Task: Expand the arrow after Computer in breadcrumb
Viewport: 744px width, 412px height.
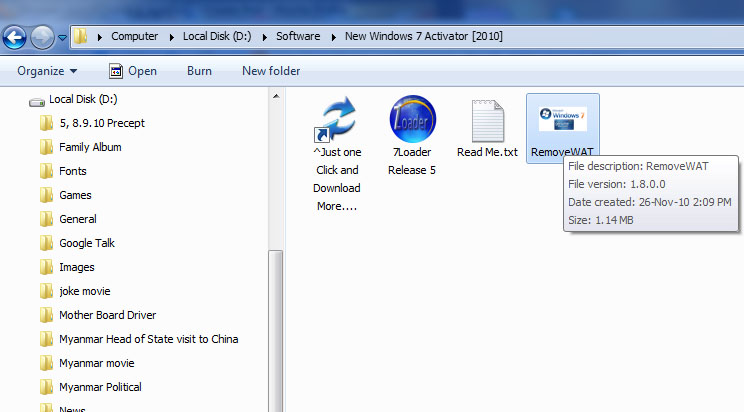Action: click(x=171, y=37)
